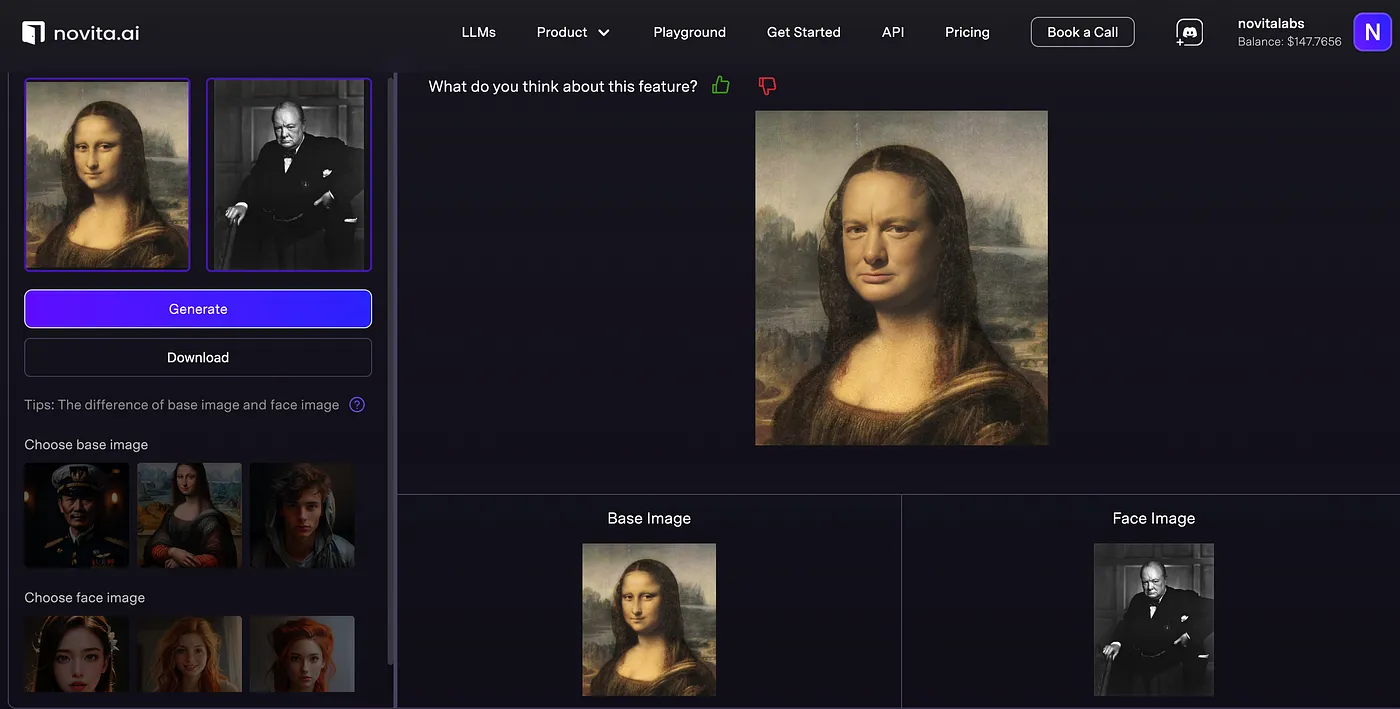Navigate to the API page
1400x709 pixels.
click(x=893, y=32)
